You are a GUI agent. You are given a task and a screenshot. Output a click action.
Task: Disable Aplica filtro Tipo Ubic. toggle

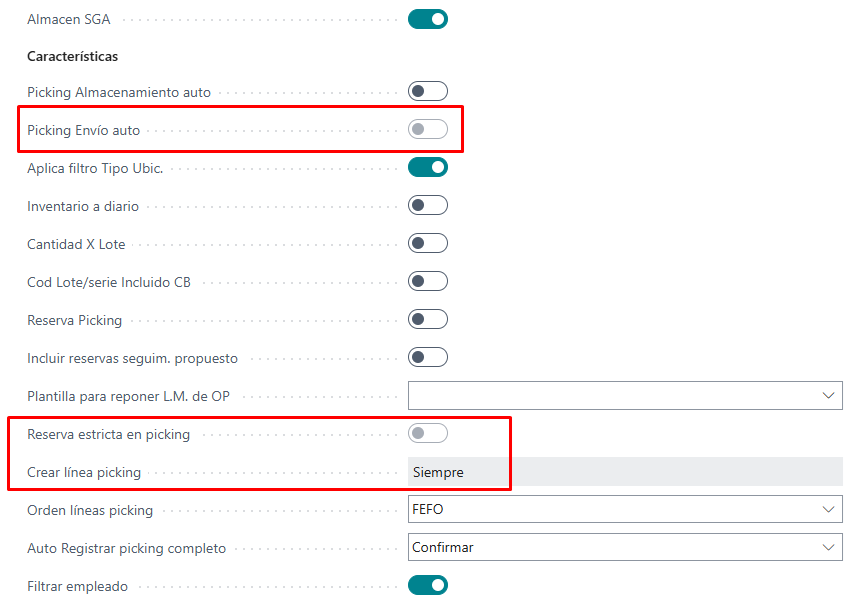click(x=427, y=168)
